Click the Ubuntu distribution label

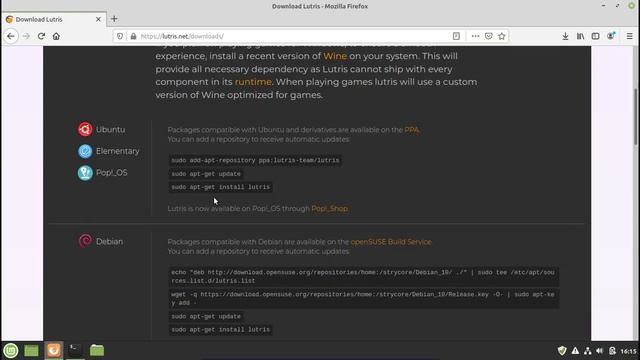coord(111,129)
